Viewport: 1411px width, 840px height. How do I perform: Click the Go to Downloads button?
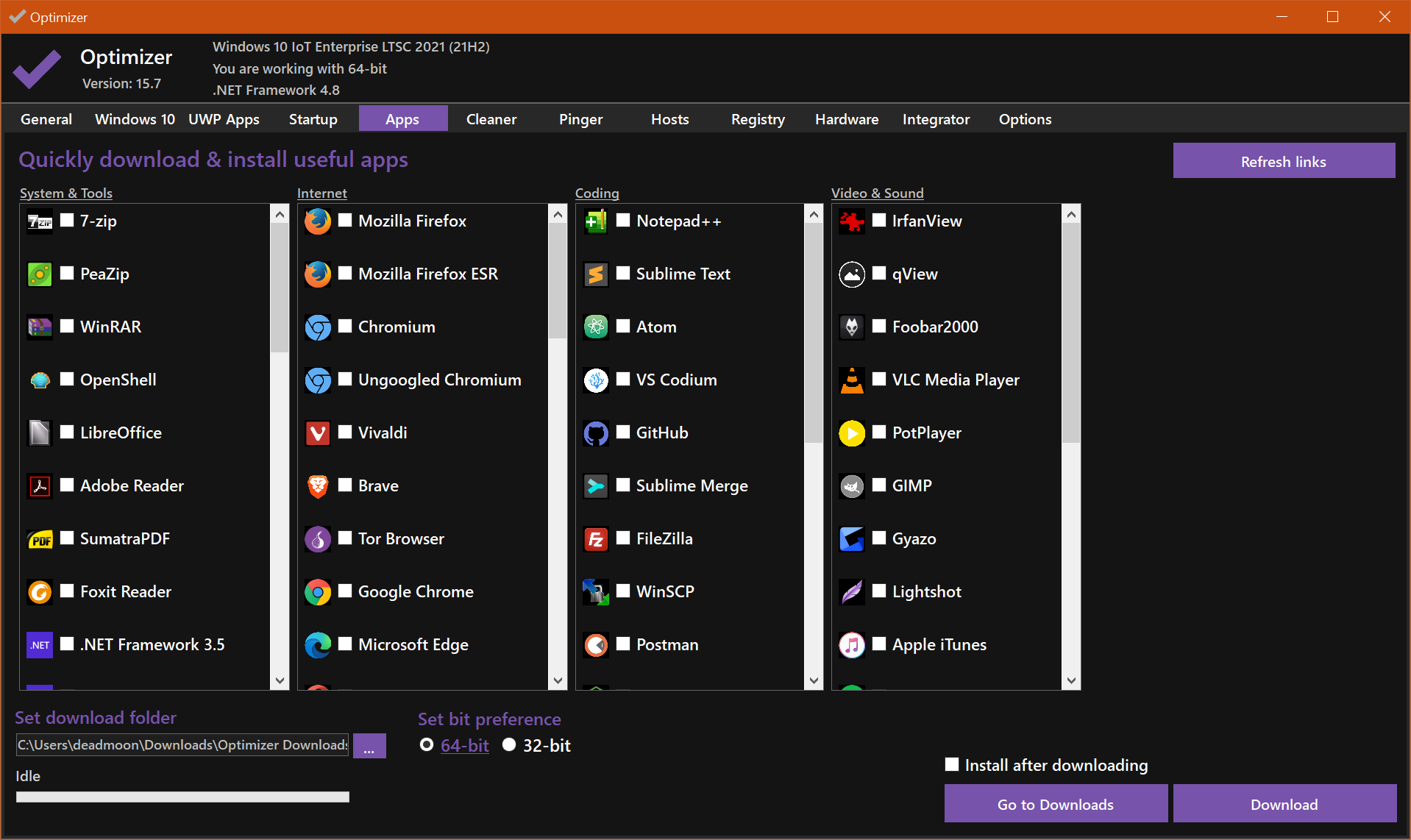tap(1055, 804)
